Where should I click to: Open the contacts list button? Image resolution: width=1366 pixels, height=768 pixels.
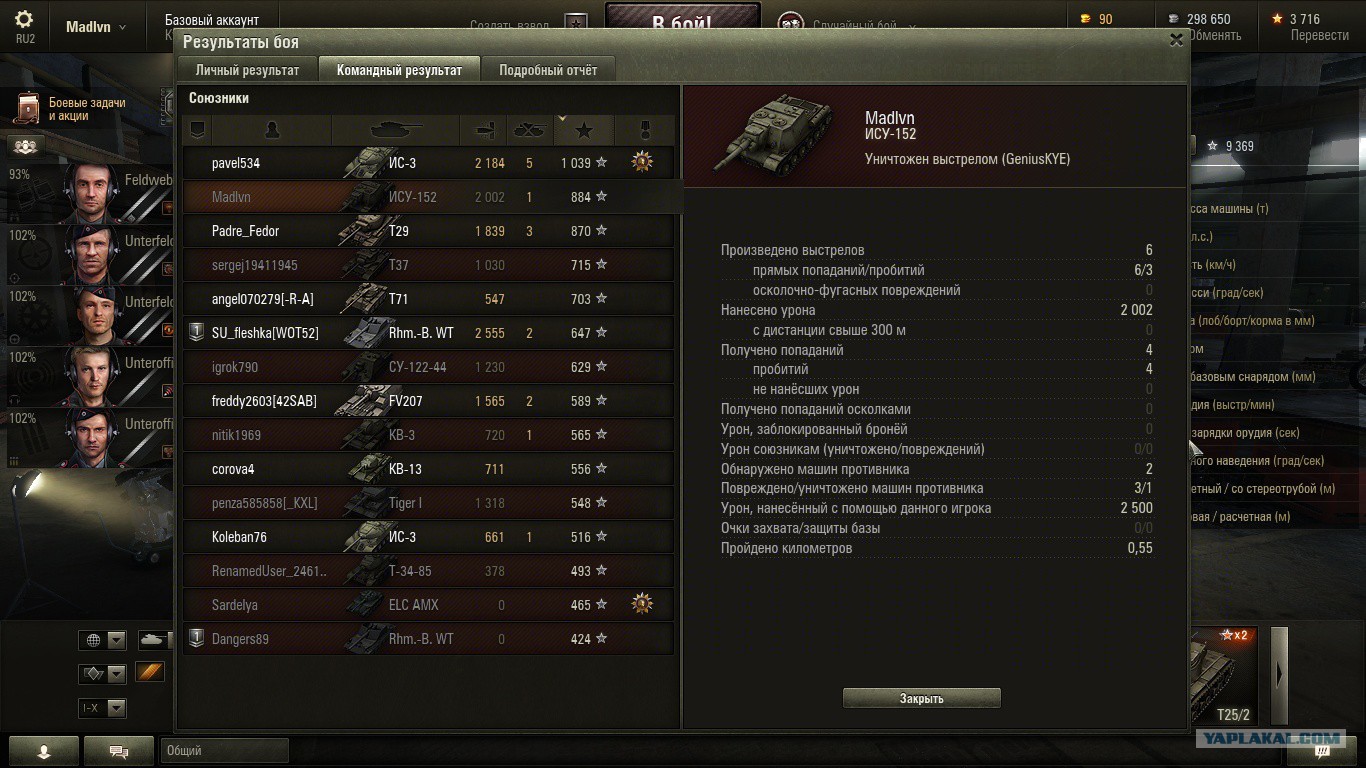tap(44, 751)
